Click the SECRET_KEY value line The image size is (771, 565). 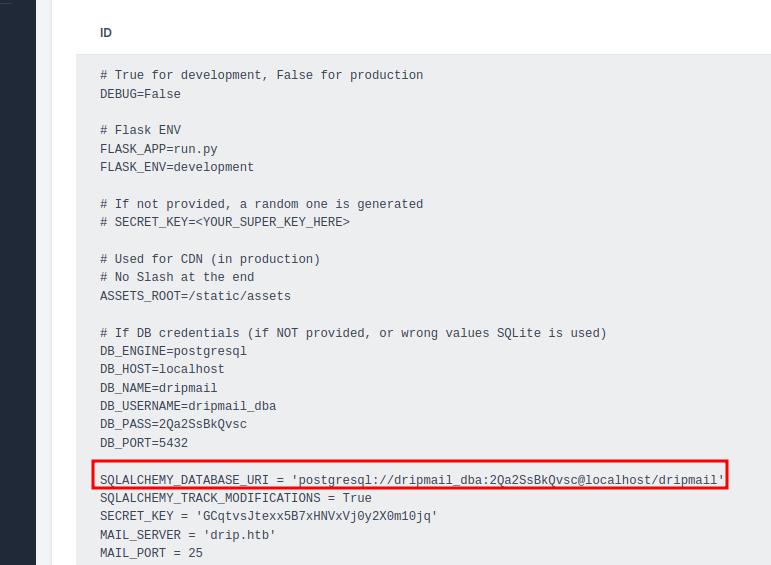point(268,516)
